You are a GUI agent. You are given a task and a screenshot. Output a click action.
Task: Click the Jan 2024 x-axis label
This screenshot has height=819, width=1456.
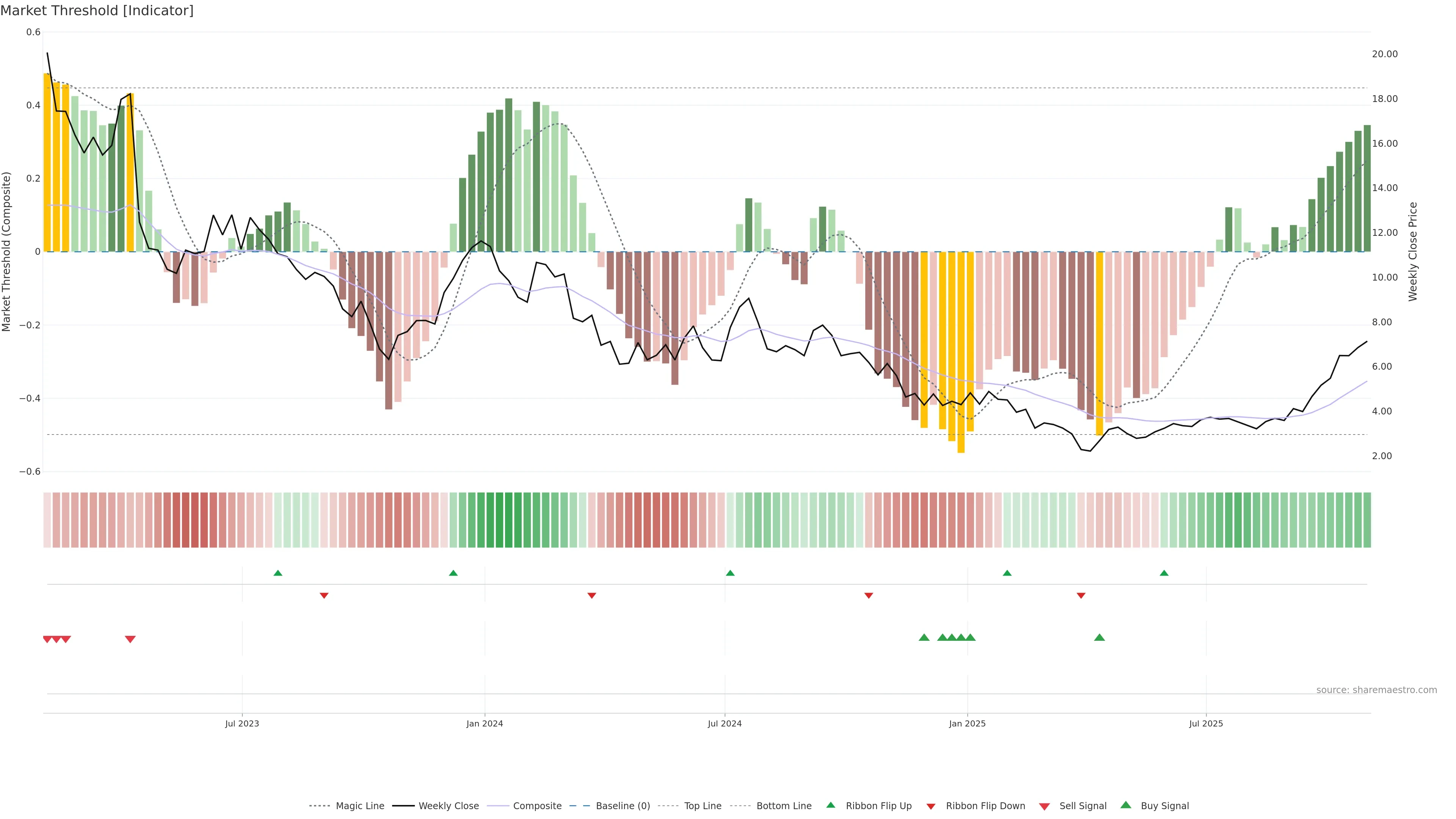tap(485, 723)
